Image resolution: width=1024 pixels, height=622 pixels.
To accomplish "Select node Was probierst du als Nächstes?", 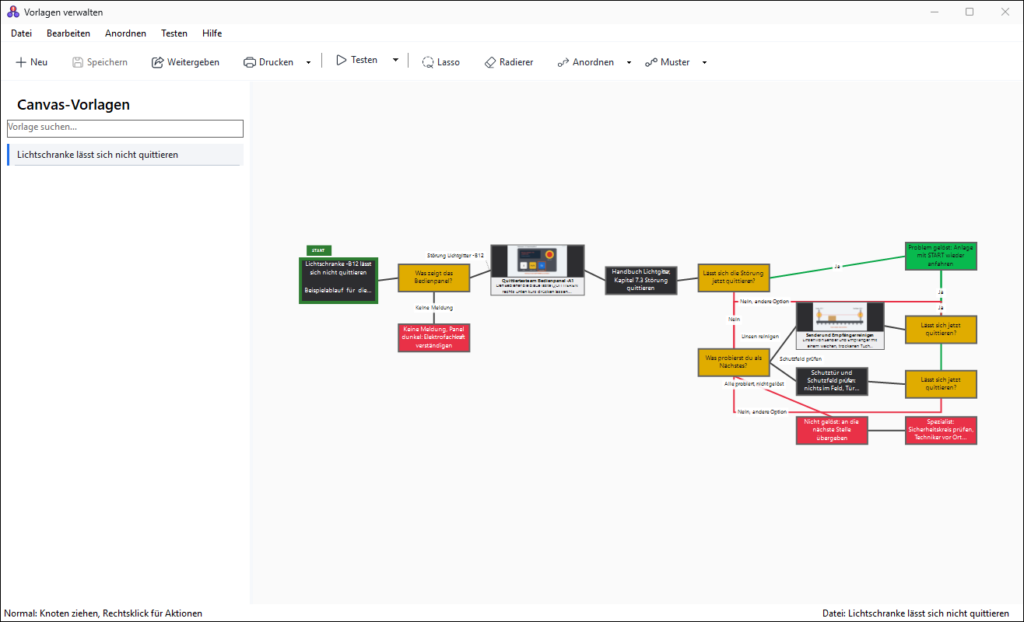I will [733, 362].
